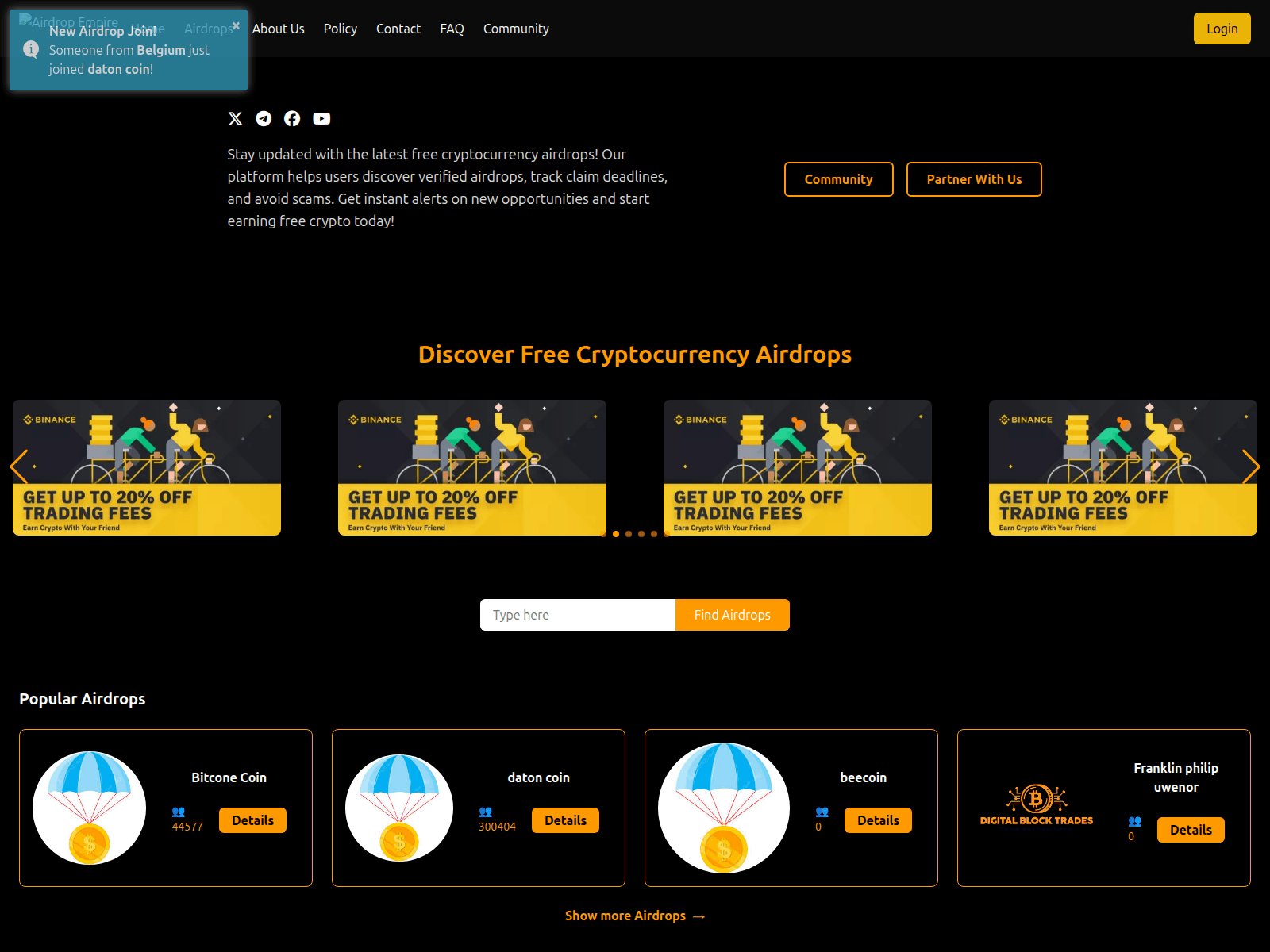Open Details for Bitcone Coin
Viewport: 1270px width, 952px height.
(253, 820)
